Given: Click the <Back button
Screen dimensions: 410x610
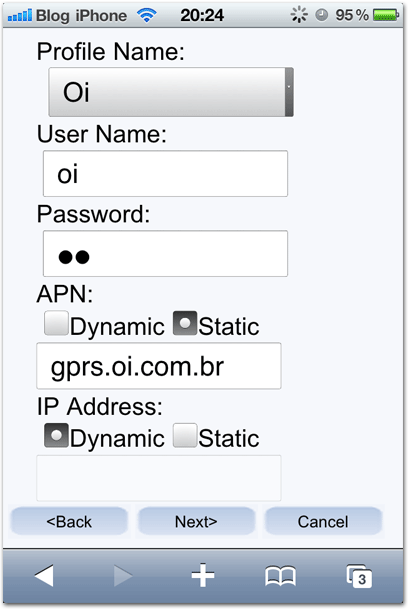Looking at the screenshot, I should [69, 521].
